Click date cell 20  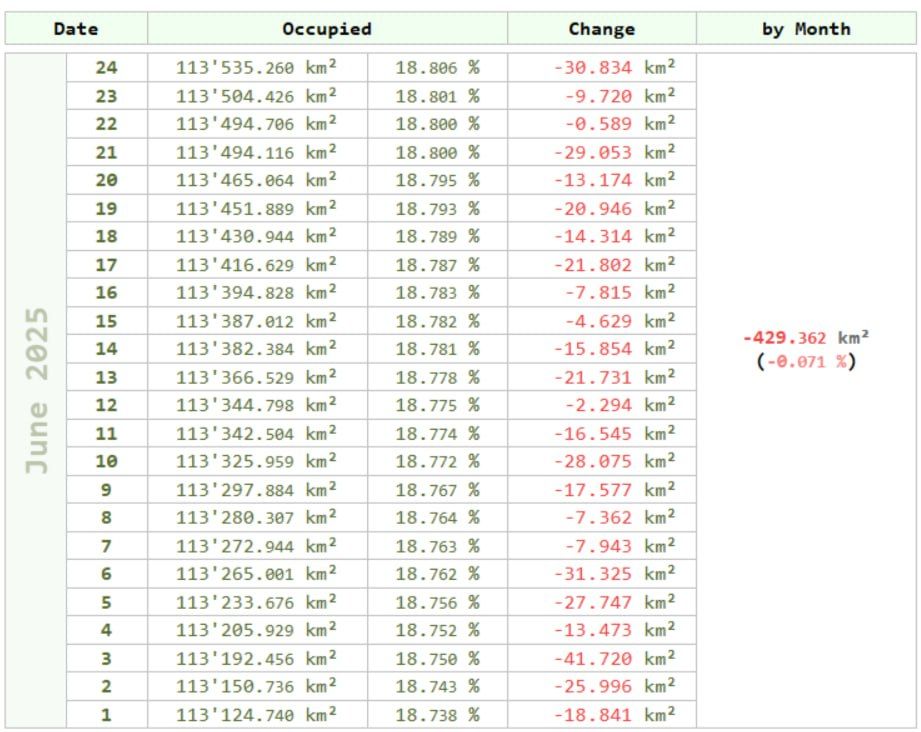107,180
